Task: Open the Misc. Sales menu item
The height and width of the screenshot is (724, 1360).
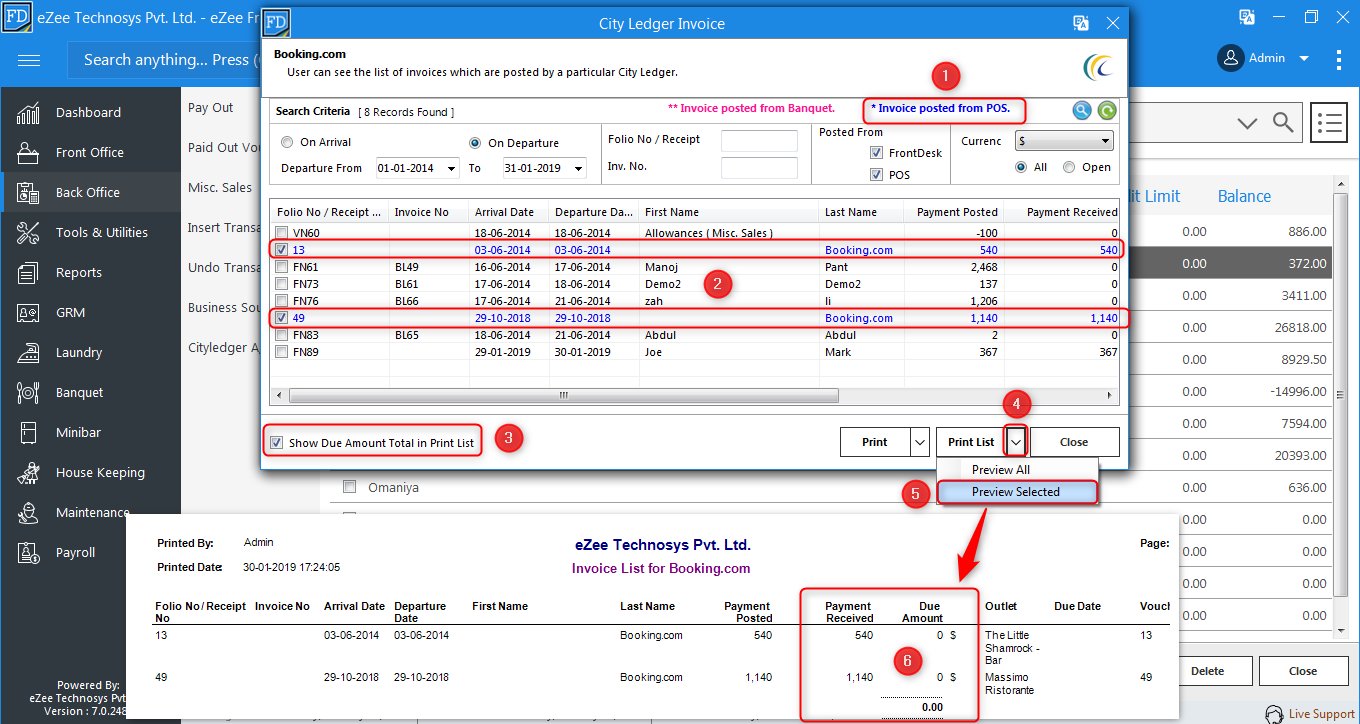Action: pyautogui.click(x=220, y=188)
